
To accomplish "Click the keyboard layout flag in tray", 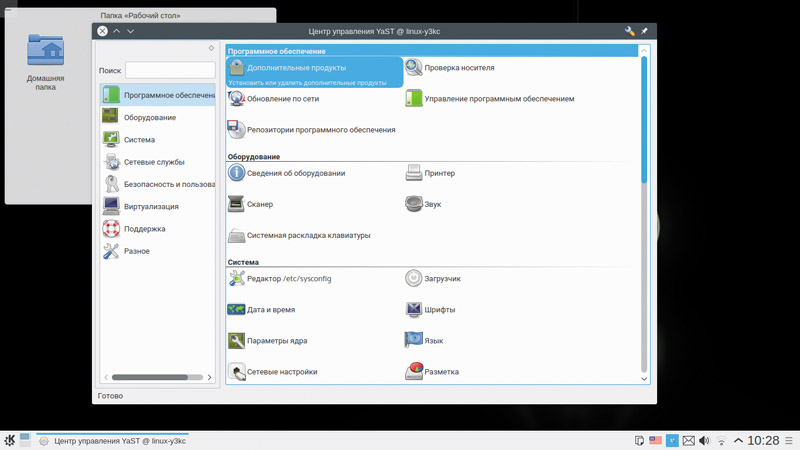I will click(x=655, y=440).
